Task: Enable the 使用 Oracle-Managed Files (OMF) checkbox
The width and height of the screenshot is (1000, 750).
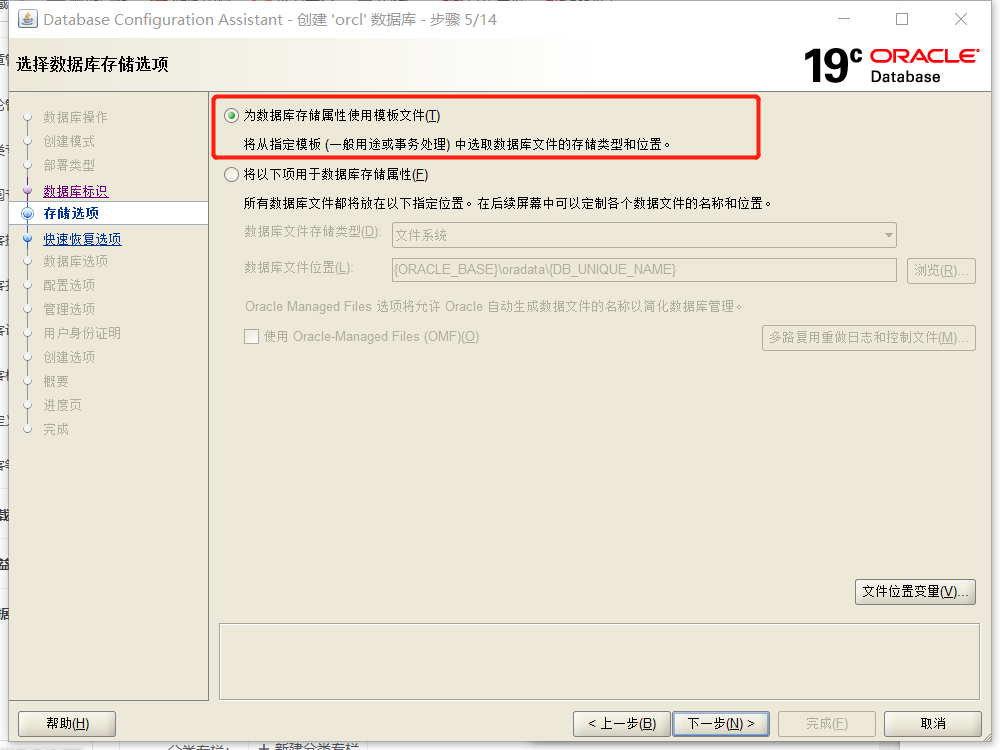Action: click(251, 337)
